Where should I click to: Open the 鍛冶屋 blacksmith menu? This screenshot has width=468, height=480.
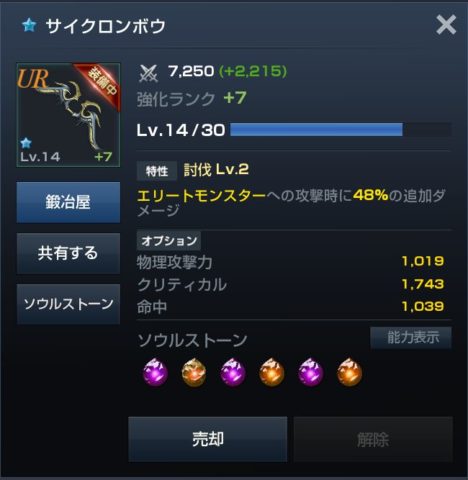click(68, 202)
